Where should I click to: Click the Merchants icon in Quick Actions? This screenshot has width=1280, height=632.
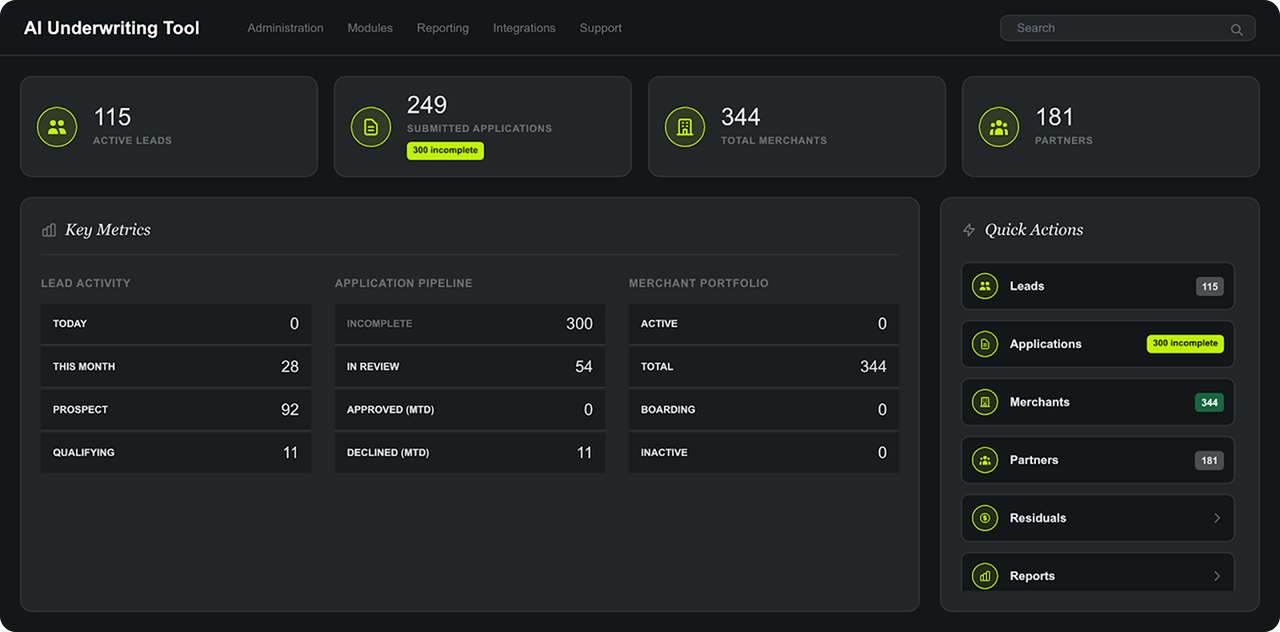(985, 402)
